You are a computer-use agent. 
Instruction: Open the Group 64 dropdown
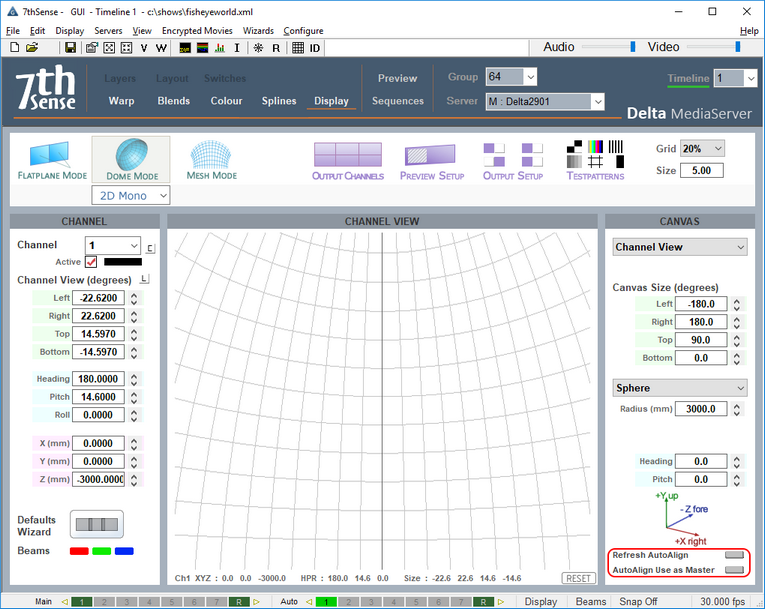click(511, 77)
